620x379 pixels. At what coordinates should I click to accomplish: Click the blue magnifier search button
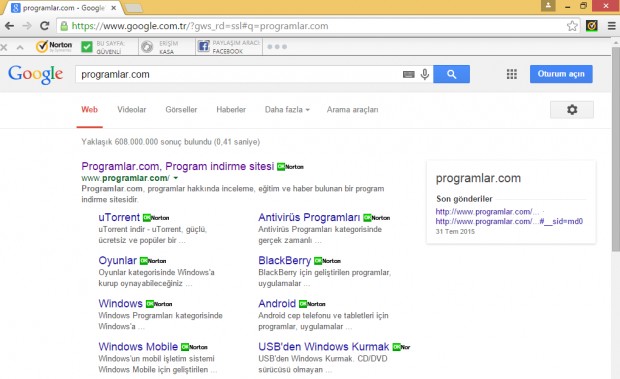452,74
